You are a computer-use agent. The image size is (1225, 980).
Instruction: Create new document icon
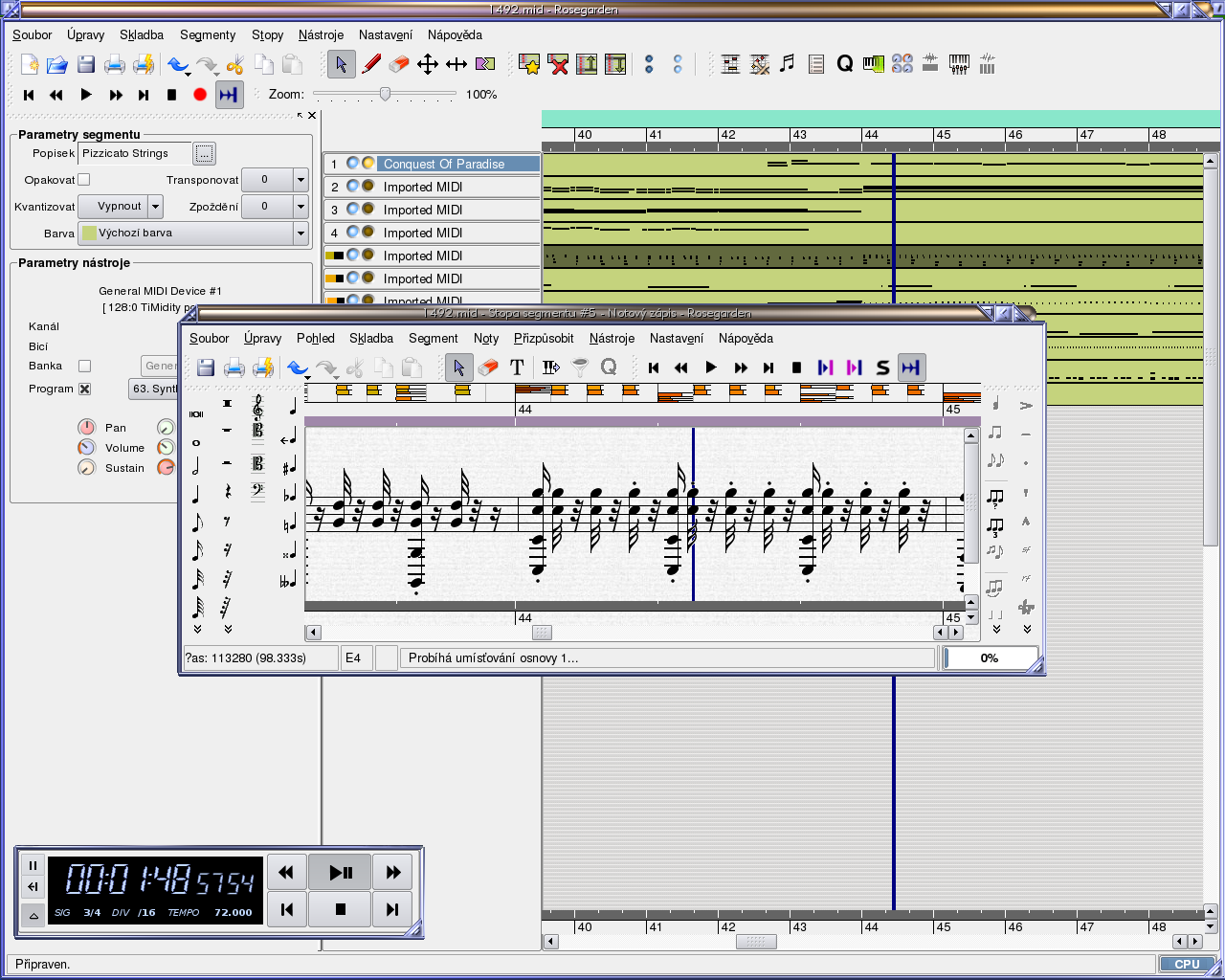tap(30, 64)
